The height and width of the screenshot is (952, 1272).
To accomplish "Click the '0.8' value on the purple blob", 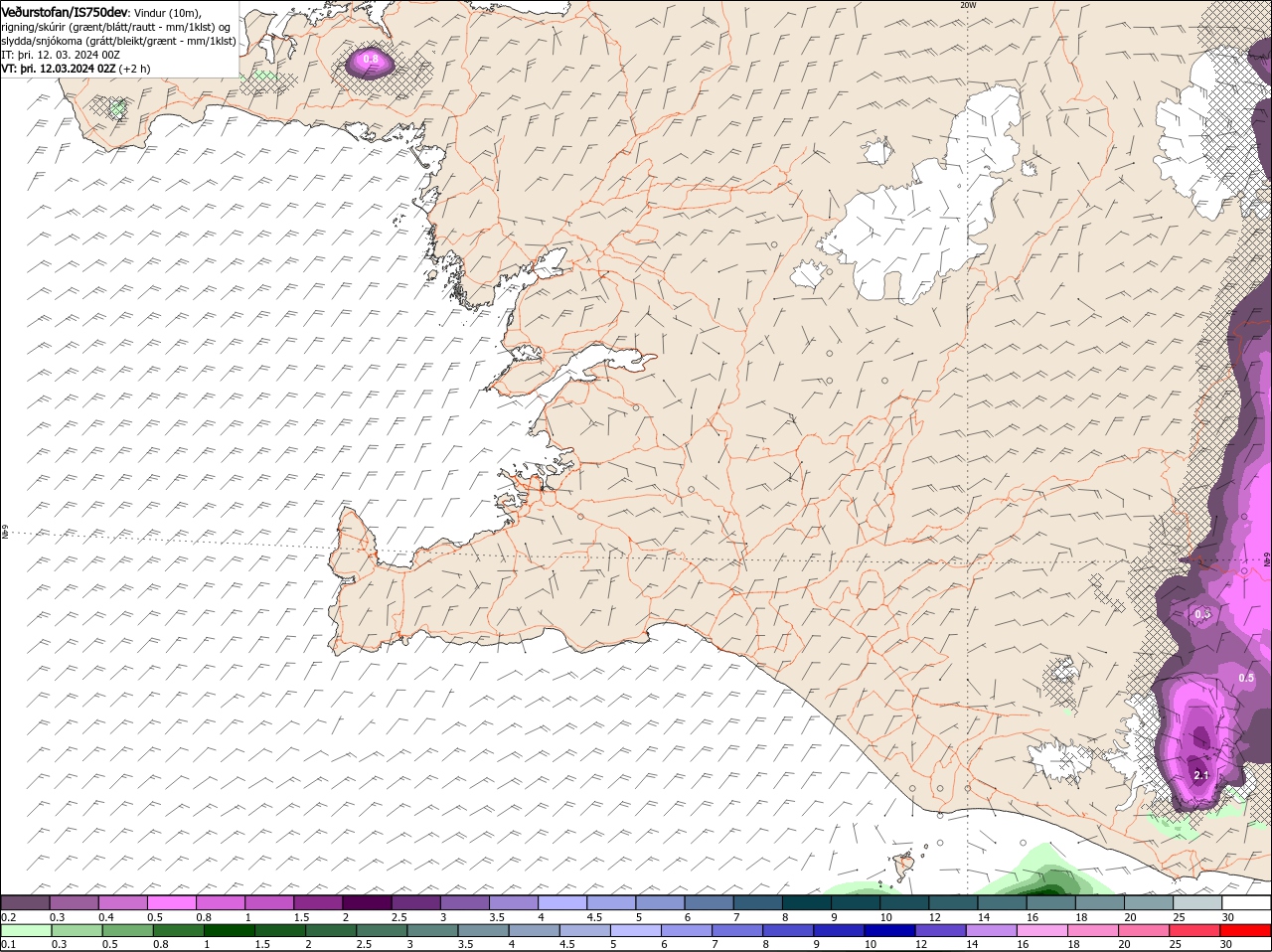I will 371,60.
